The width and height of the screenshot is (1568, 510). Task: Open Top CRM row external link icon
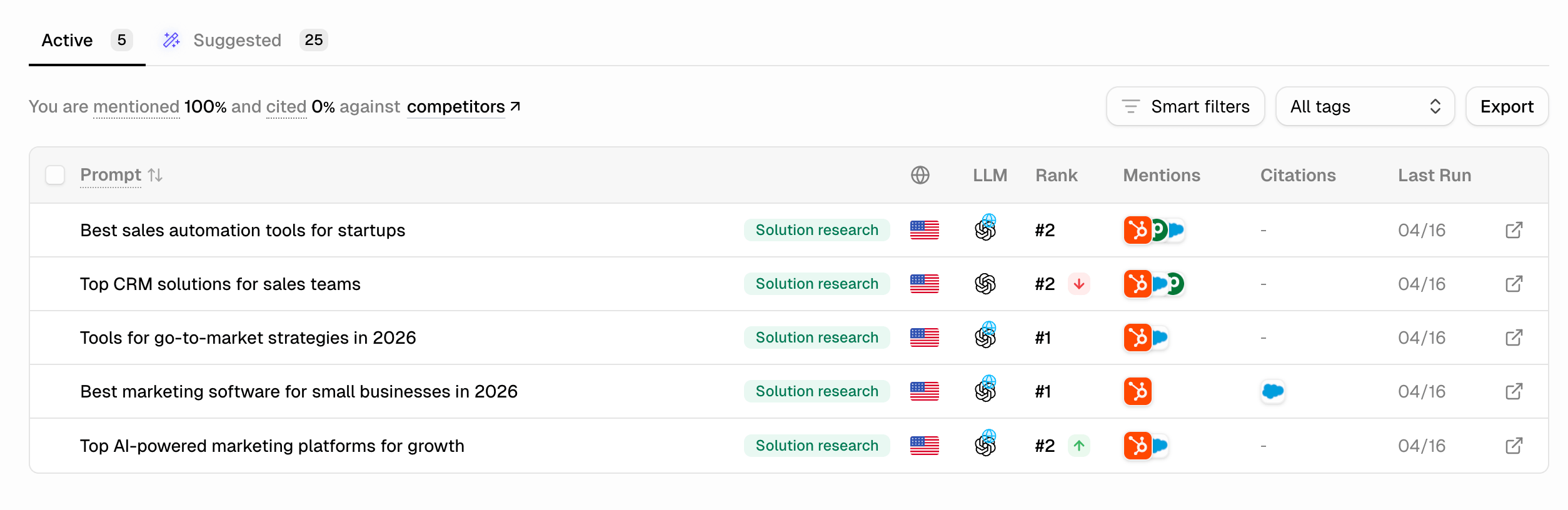point(1514,284)
